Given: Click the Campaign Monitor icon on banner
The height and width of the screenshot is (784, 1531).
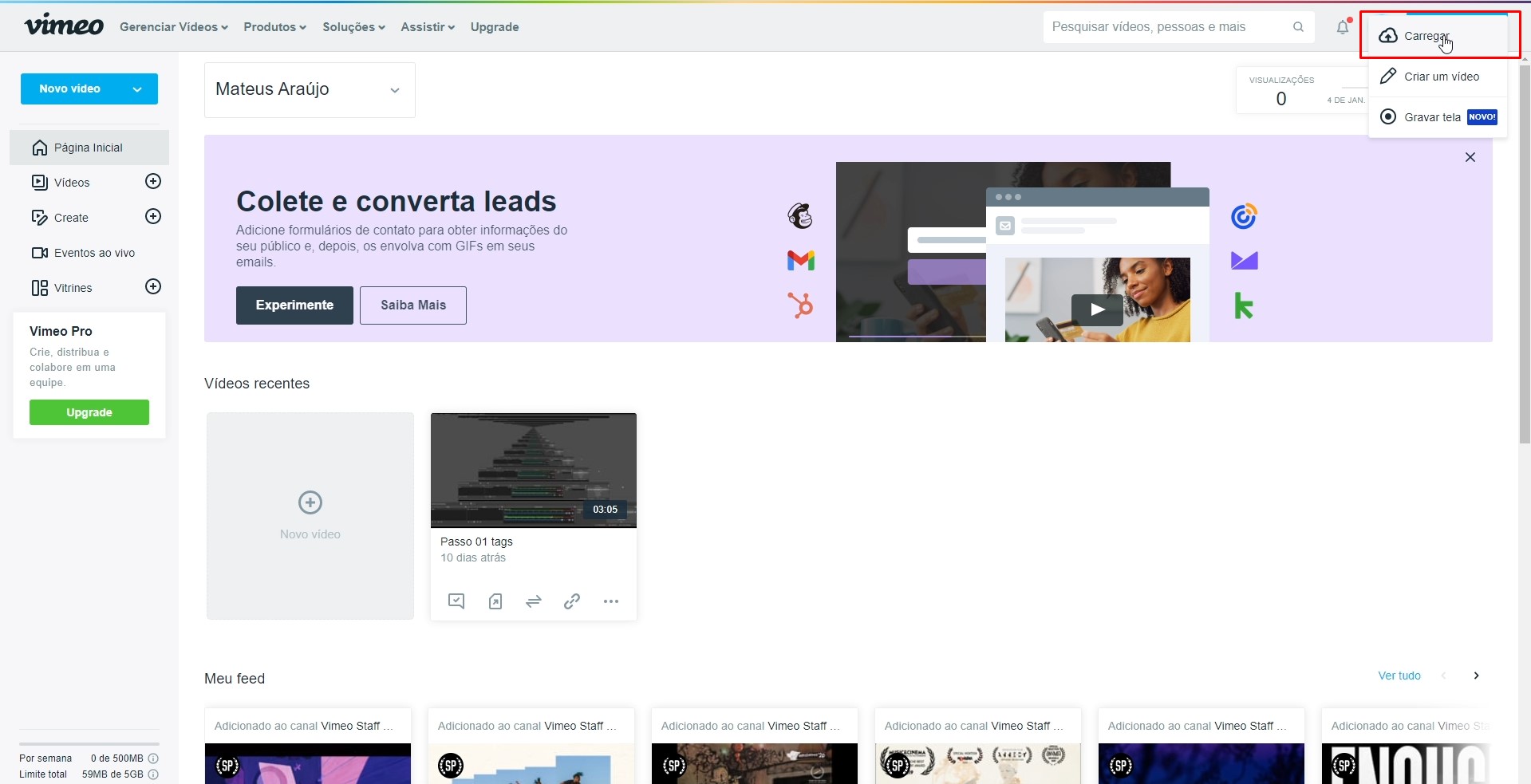Looking at the screenshot, I should [1245, 261].
